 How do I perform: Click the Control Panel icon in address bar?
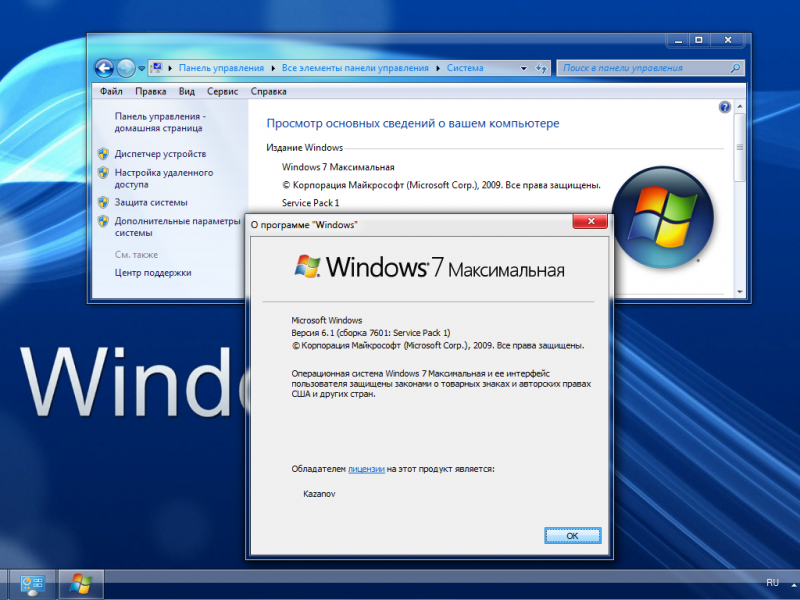click(157, 67)
